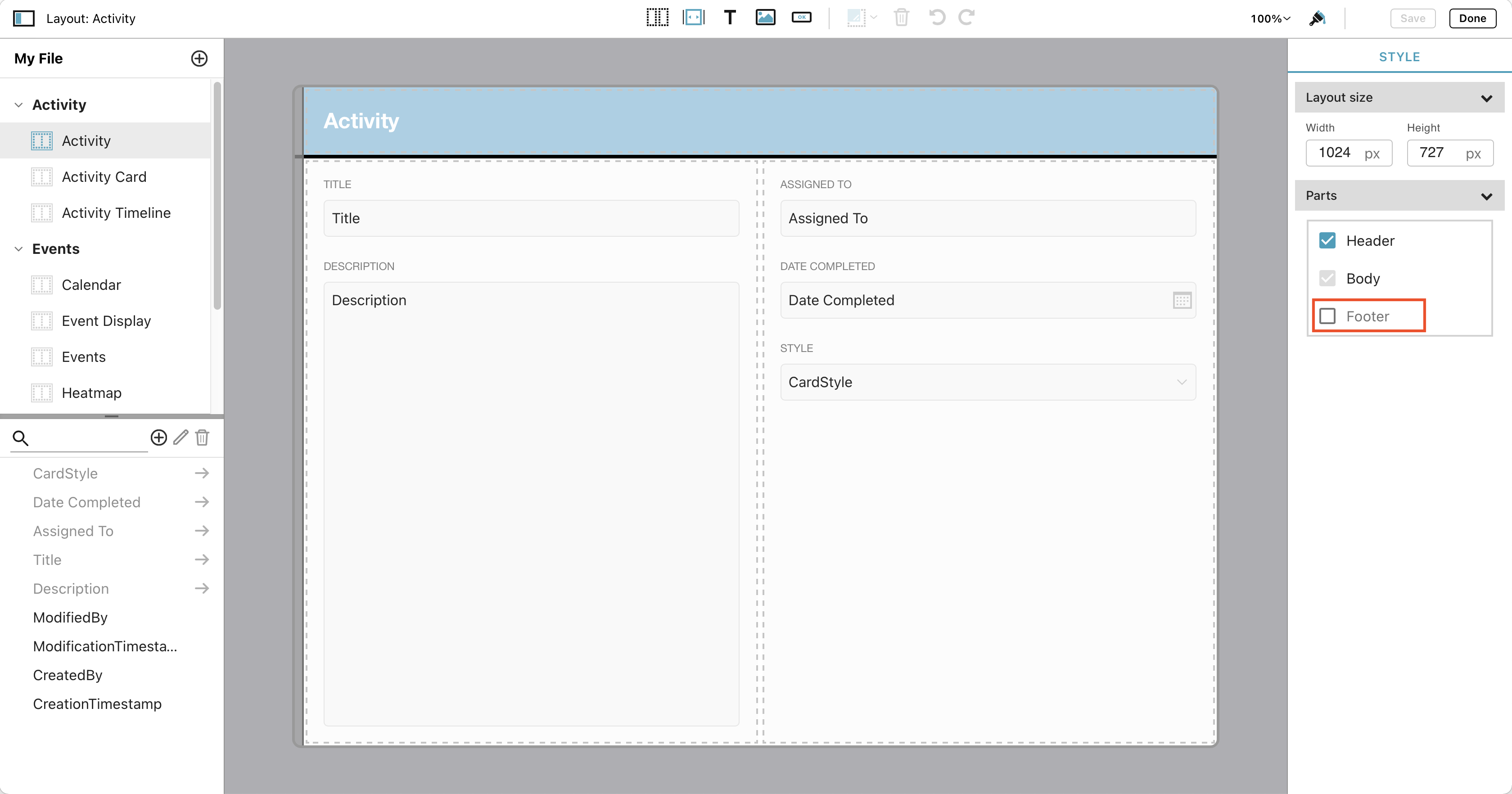Image resolution: width=1512 pixels, height=794 pixels.
Task: Click the fields panel trash icon
Action: (203, 437)
